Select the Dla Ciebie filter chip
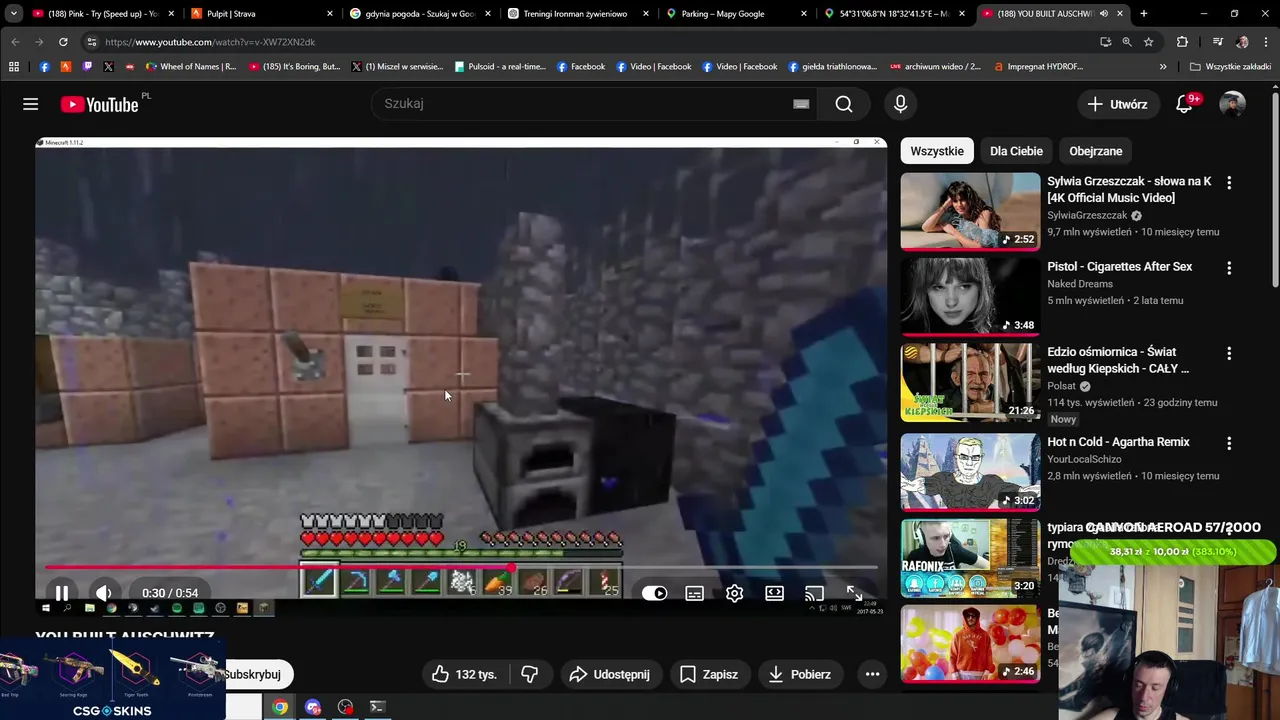 1016,151
